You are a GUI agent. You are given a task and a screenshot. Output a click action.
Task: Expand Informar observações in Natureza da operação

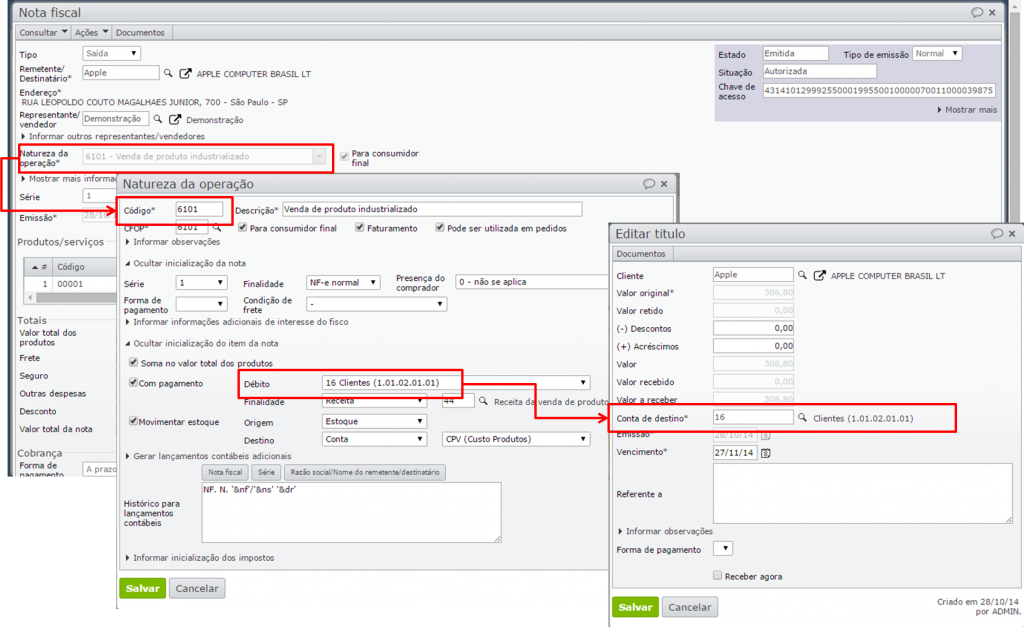pos(172,242)
